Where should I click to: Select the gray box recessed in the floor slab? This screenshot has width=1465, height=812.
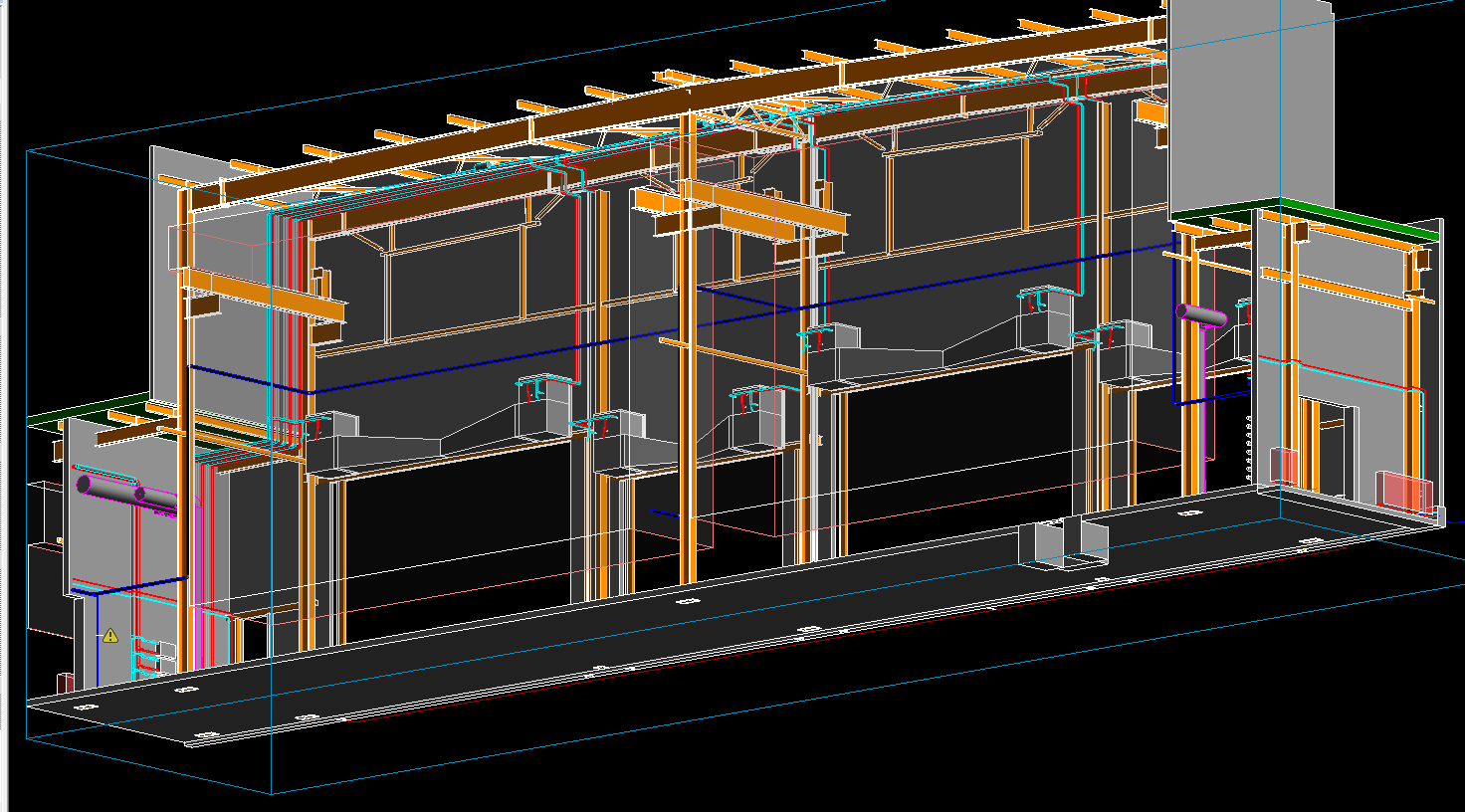pos(1063,543)
